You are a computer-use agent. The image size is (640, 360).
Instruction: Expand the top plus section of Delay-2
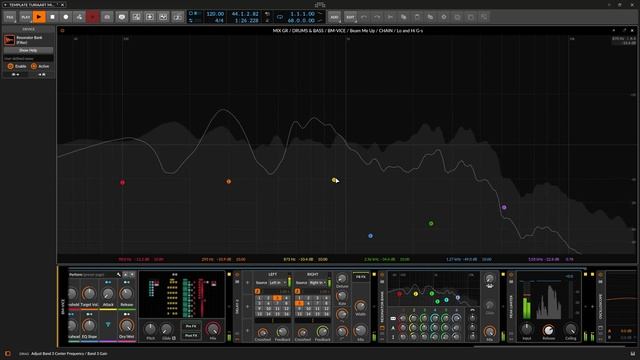pos(247,282)
